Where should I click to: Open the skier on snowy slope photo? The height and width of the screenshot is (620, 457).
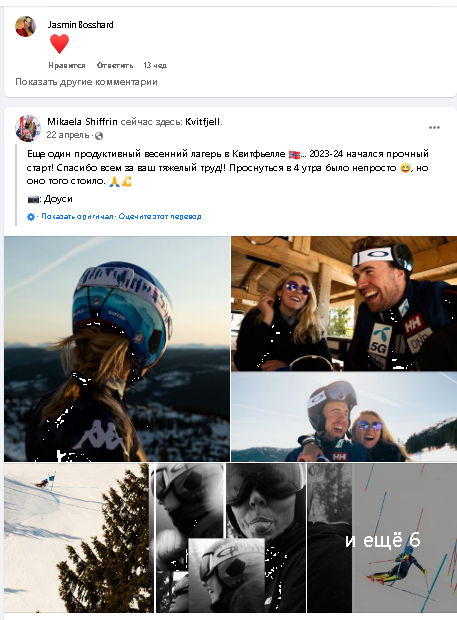click(79, 538)
